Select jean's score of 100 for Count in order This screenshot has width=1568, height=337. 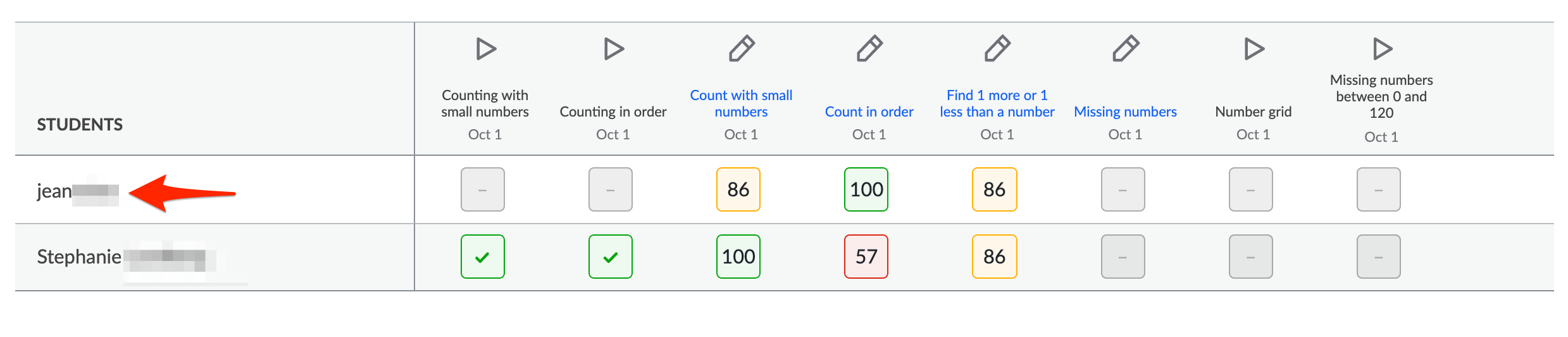pos(866,189)
